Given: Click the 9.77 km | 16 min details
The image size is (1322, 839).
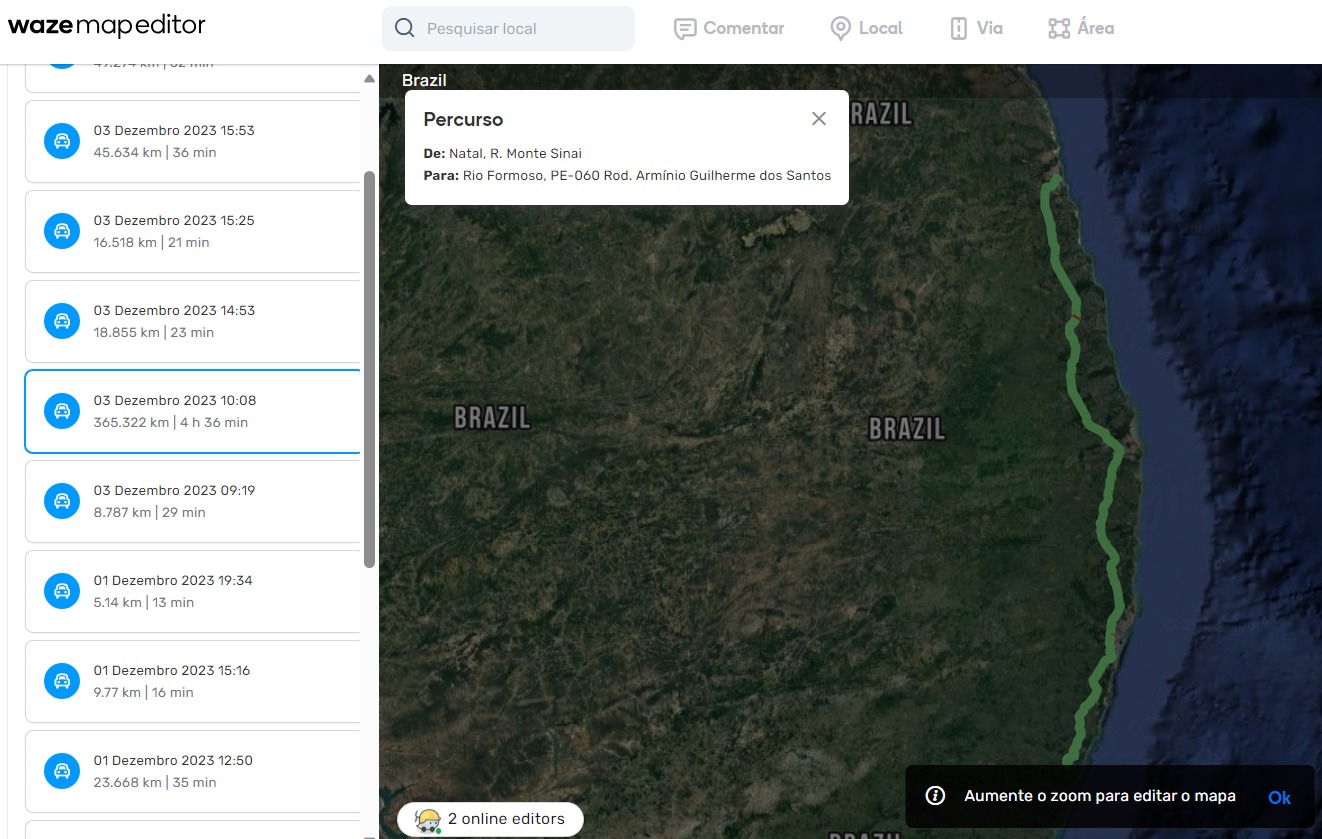Looking at the screenshot, I should click(144, 693).
